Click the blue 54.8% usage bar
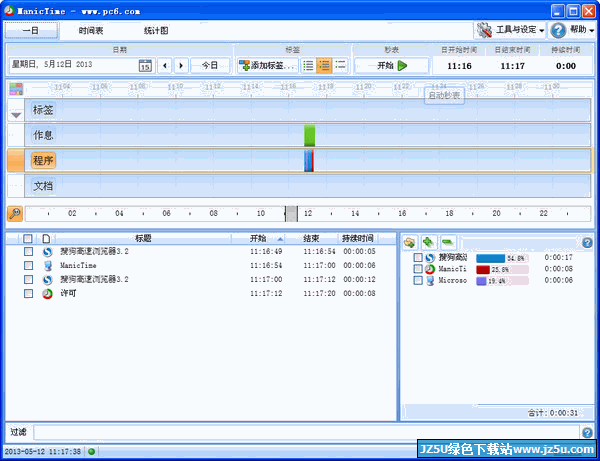 tap(491, 258)
